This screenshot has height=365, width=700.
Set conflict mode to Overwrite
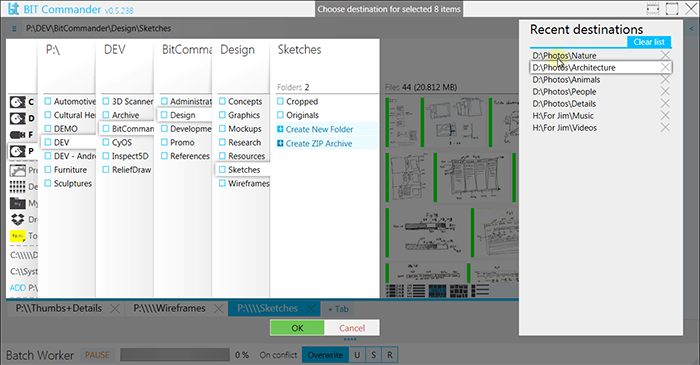pyautogui.click(x=325, y=355)
